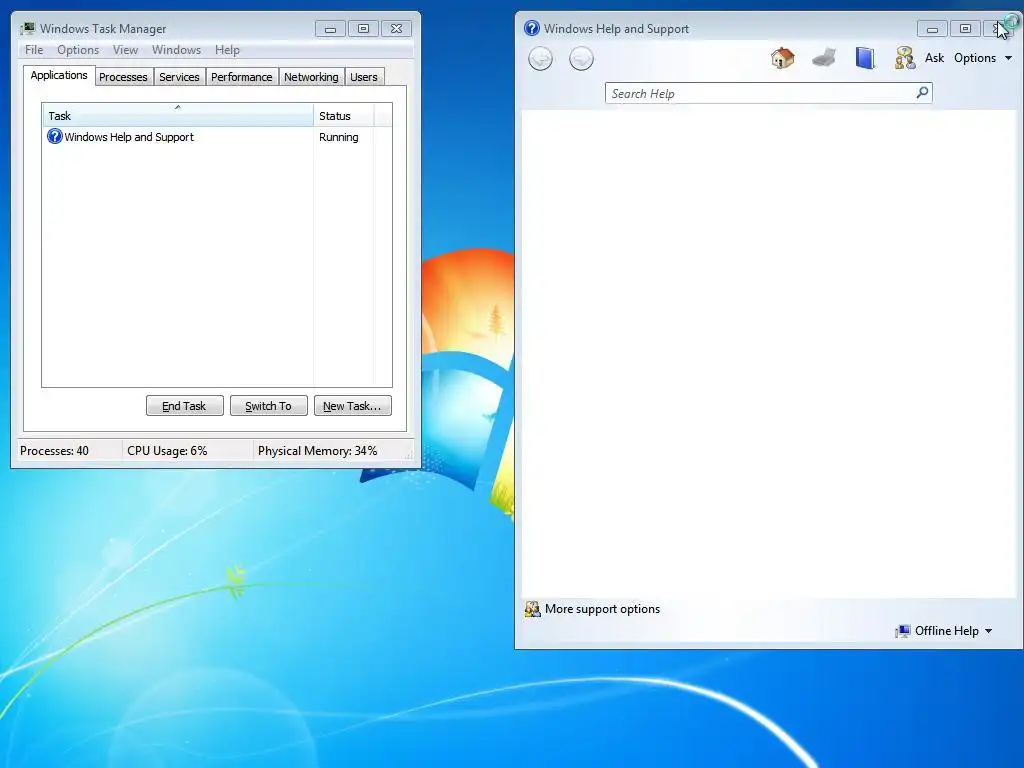The image size is (1024, 768).
Task: Click the Forward arrow in Help and Support
Action: (x=581, y=59)
